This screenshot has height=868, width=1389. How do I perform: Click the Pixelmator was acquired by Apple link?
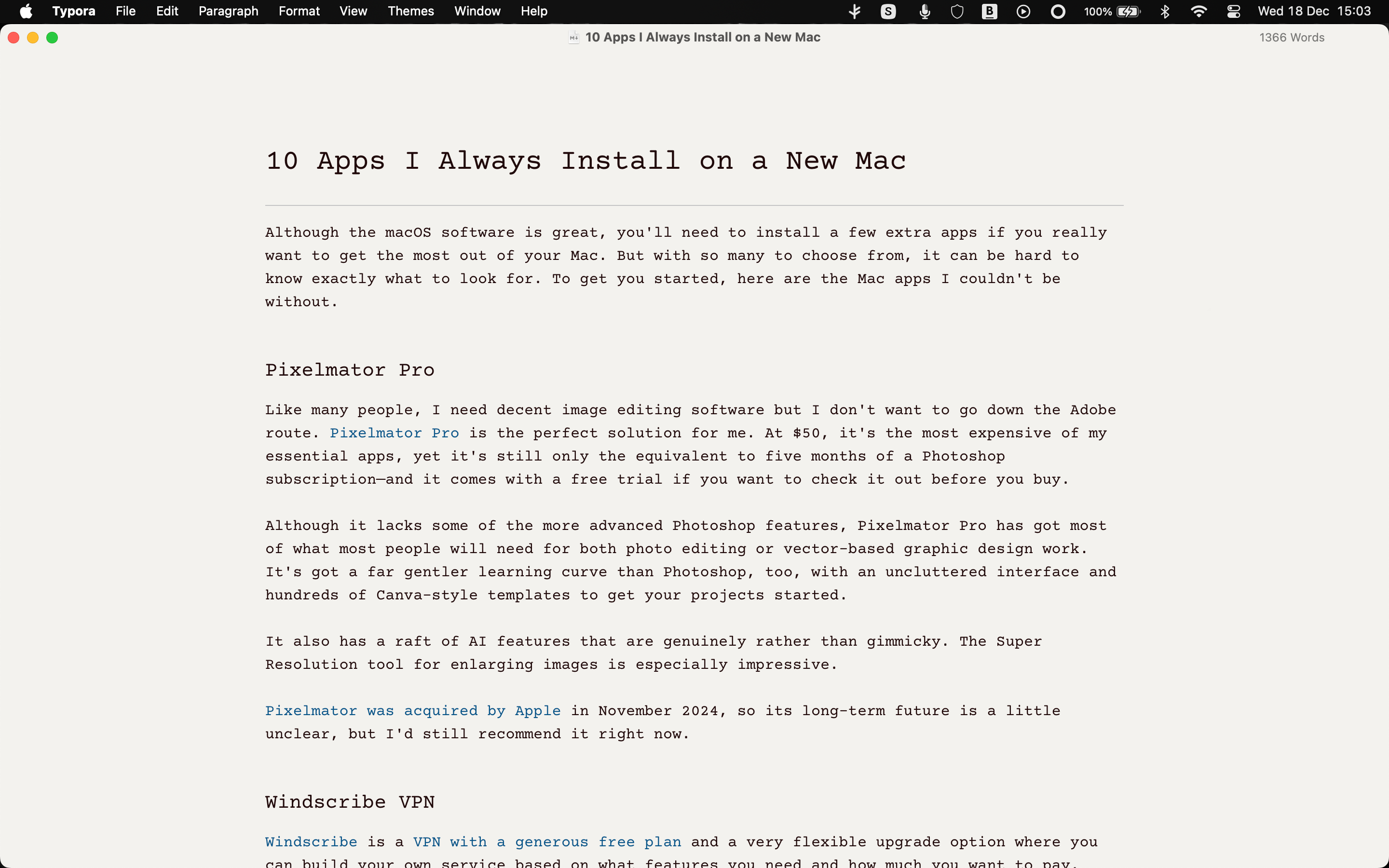413,710
